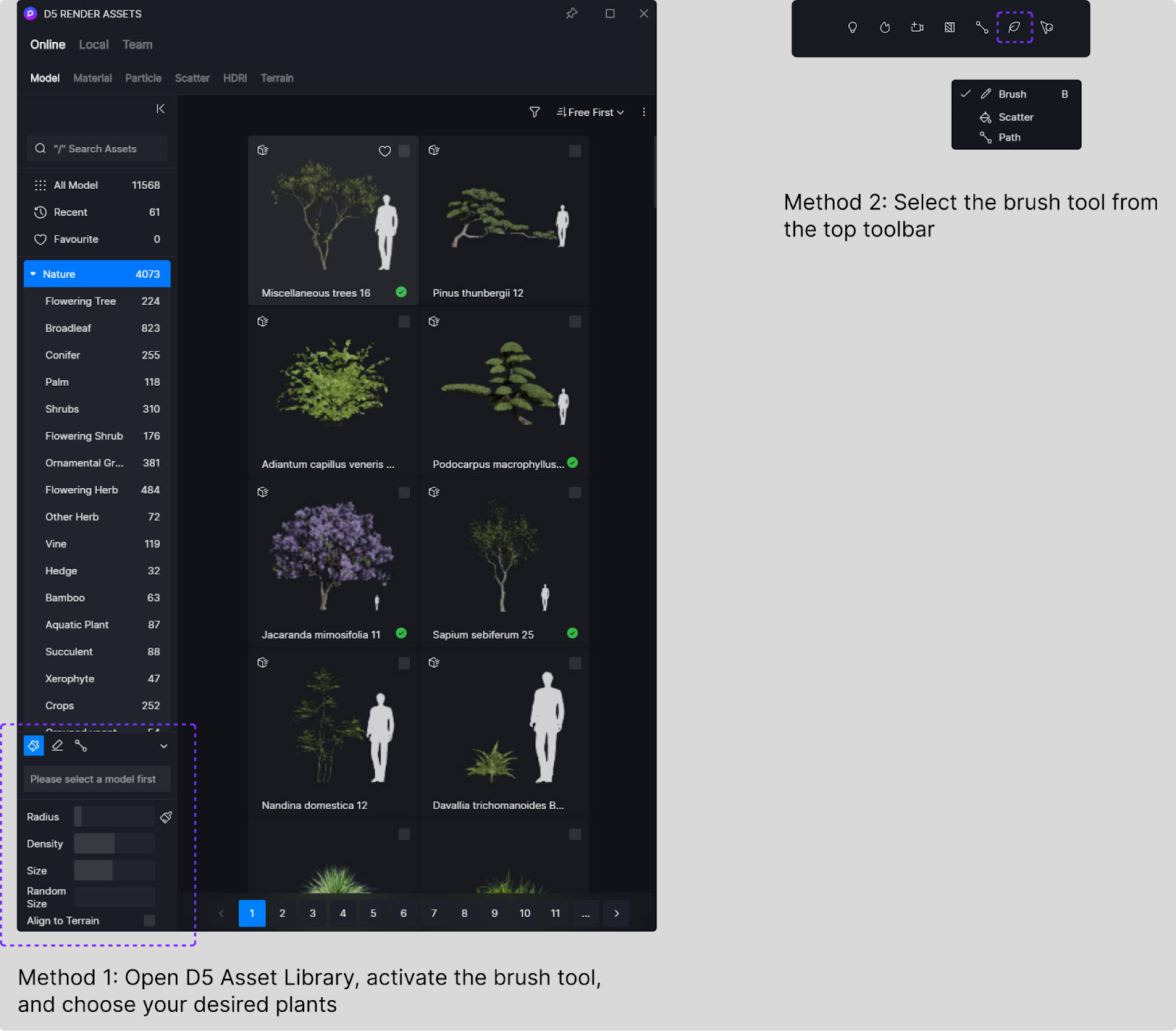Switch to the Team tab
This screenshot has width=1176, height=1031.
pyautogui.click(x=137, y=45)
